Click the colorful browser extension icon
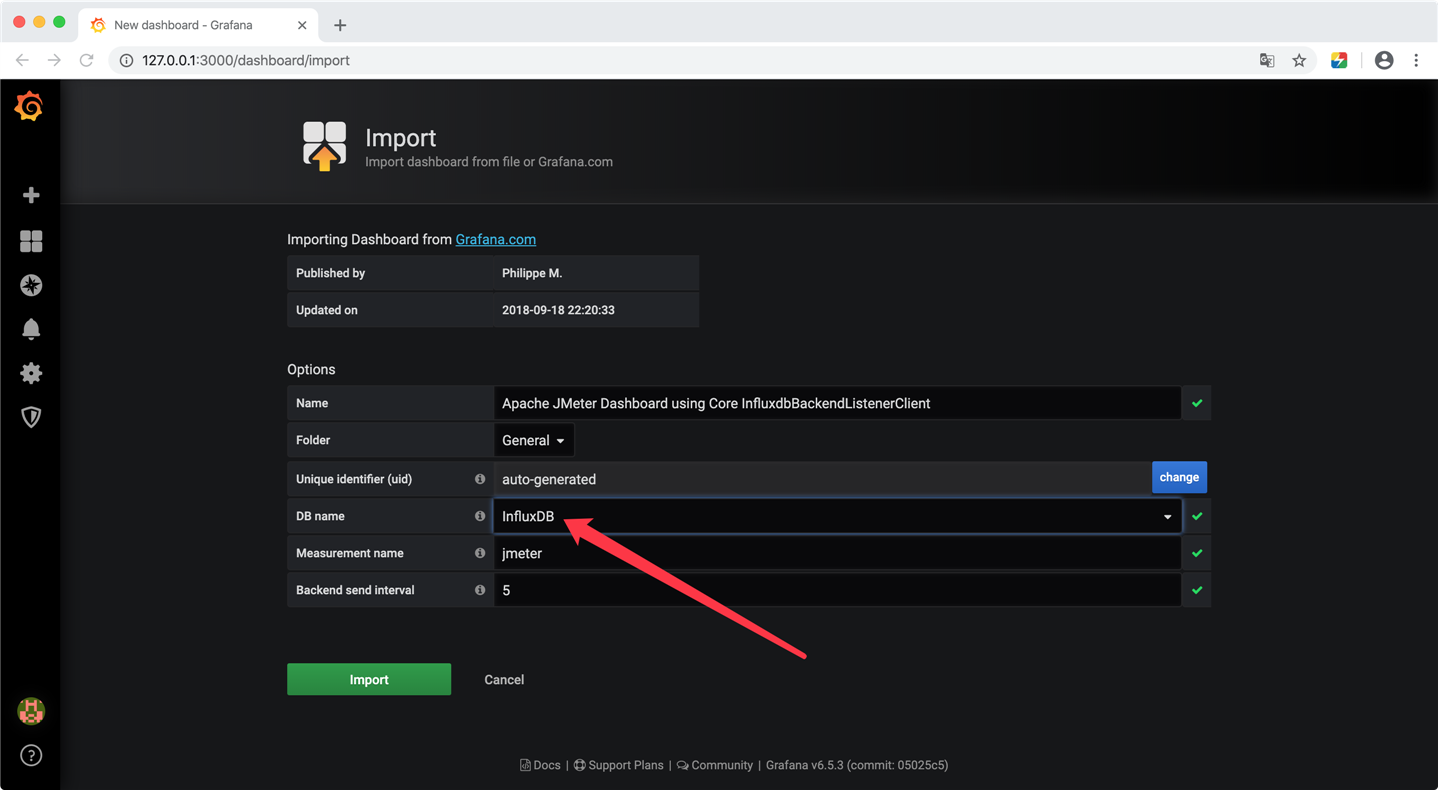This screenshot has width=1438, height=790. (1339, 60)
